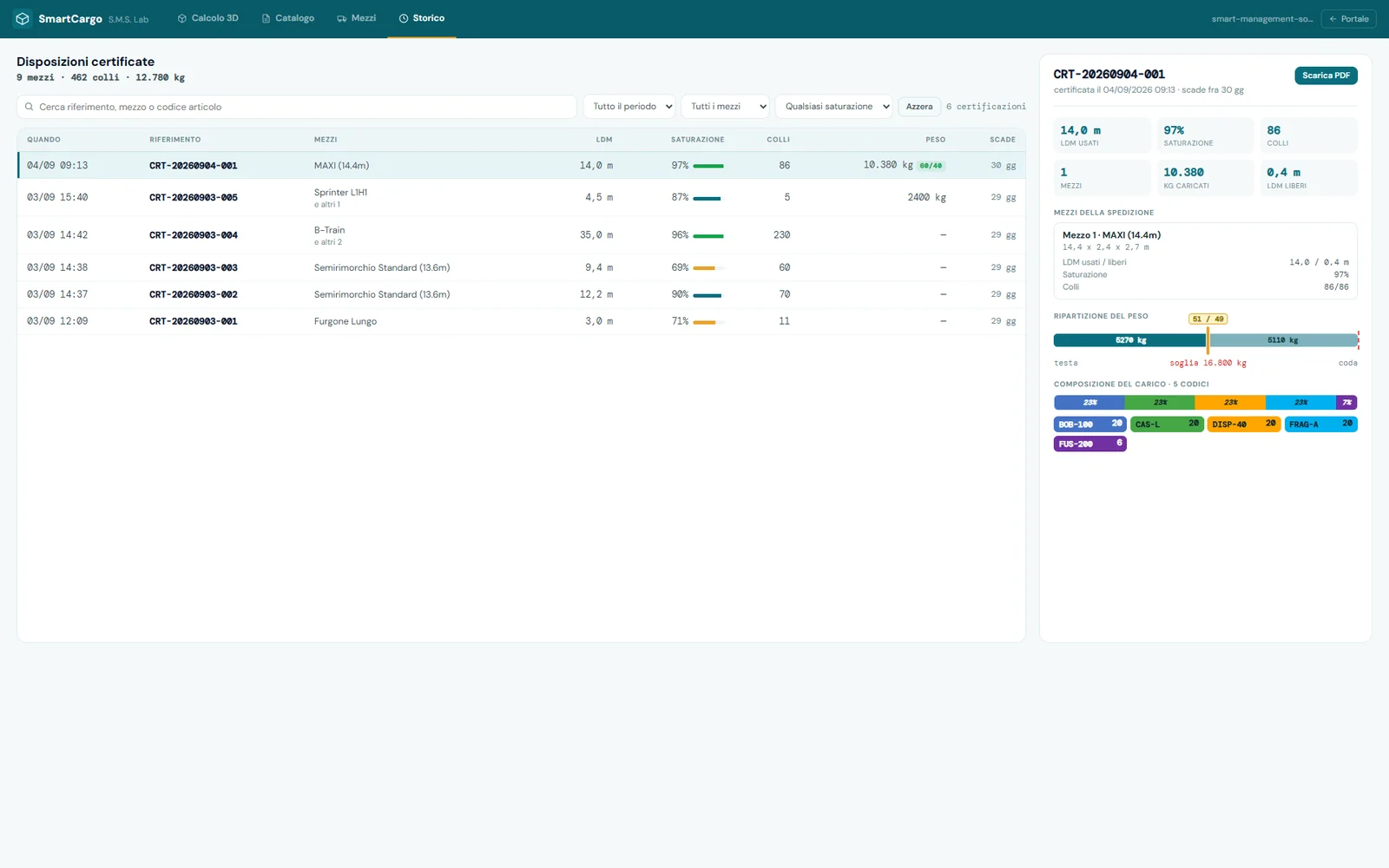
Task: Focus the Cerca riferimento search field
Action: click(297, 107)
